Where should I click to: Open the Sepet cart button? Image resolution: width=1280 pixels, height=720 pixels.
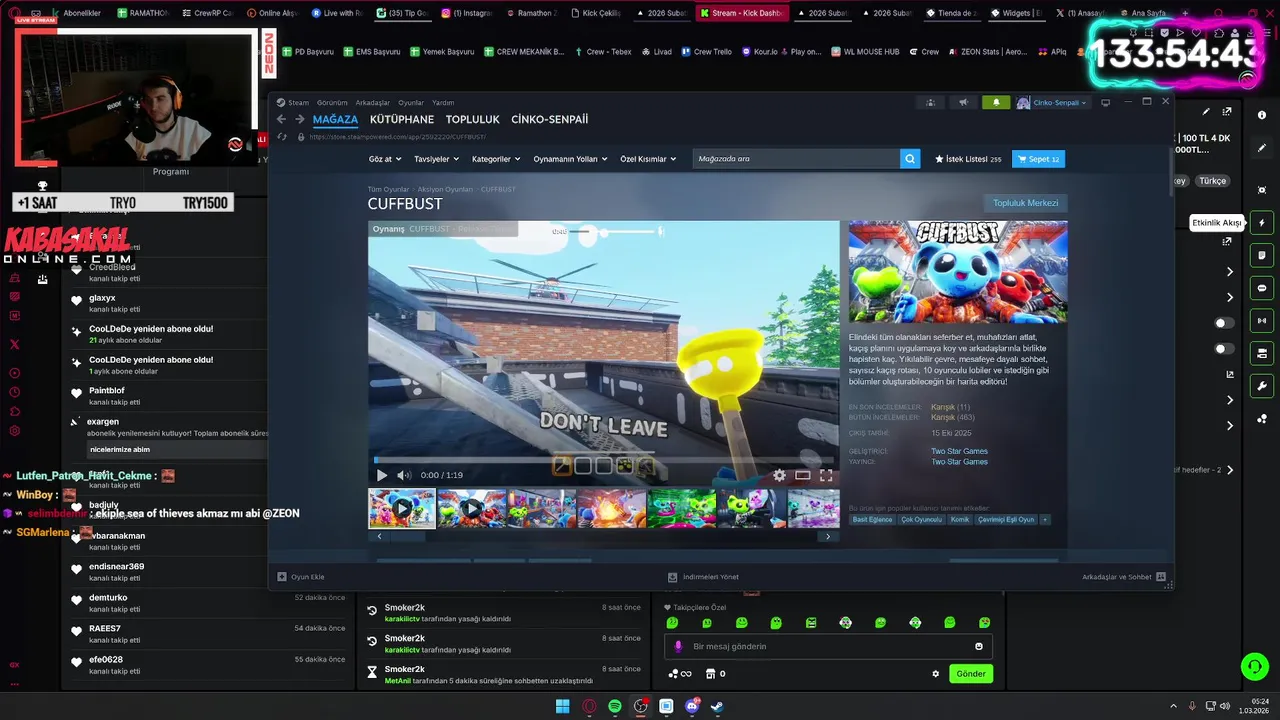pos(1039,159)
